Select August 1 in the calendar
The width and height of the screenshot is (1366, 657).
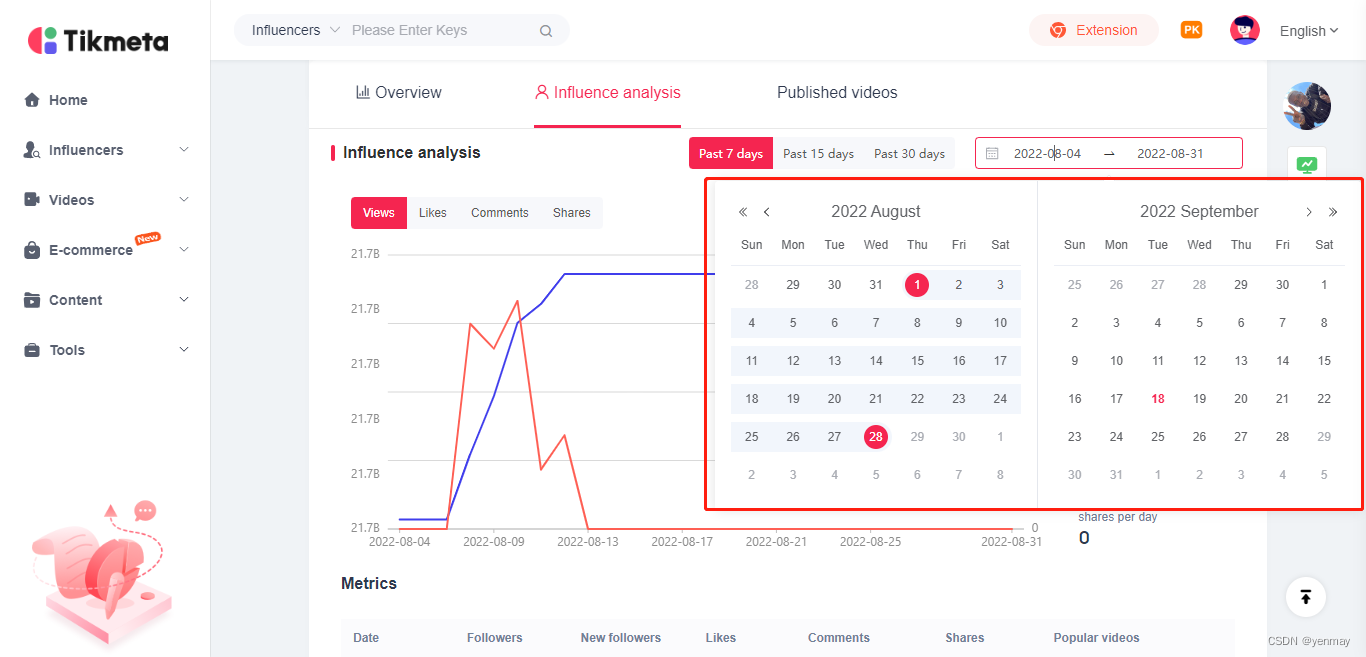(917, 285)
